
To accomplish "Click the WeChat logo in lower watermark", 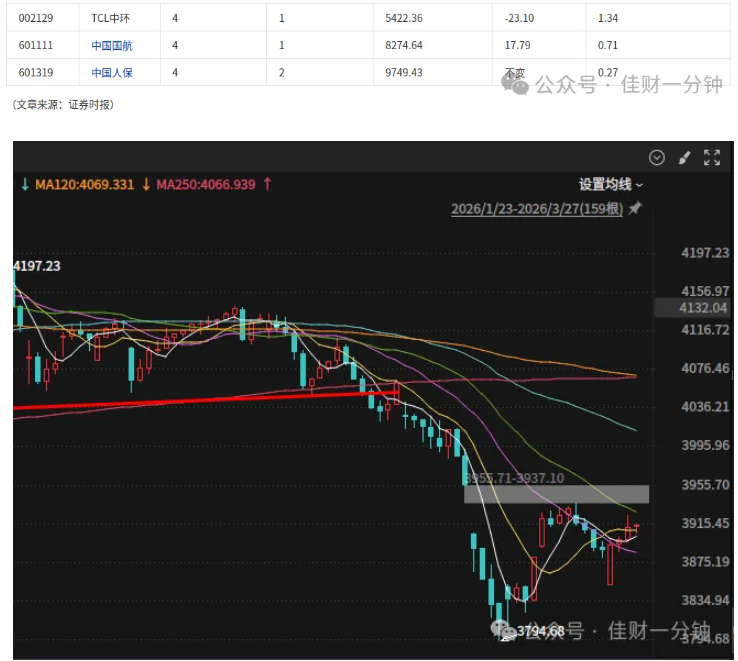I will [503, 630].
